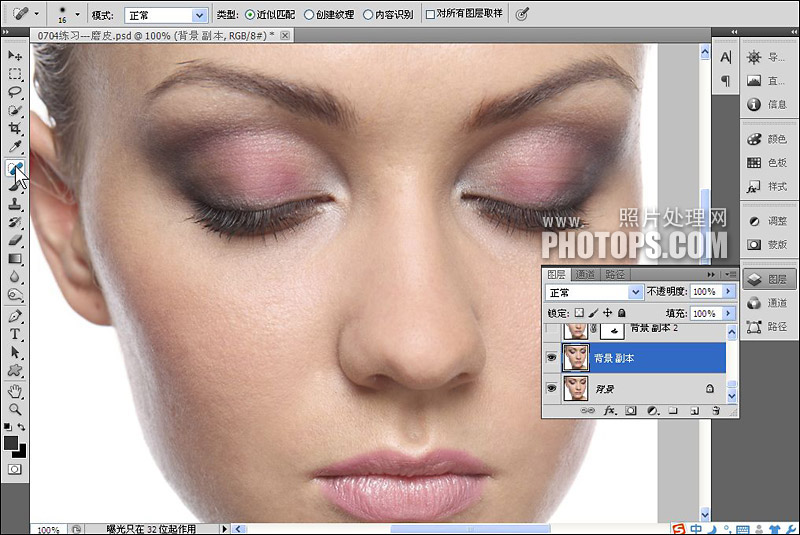The height and width of the screenshot is (535, 800).
Task: Select the Clone Stamp tool
Action: (x=15, y=204)
